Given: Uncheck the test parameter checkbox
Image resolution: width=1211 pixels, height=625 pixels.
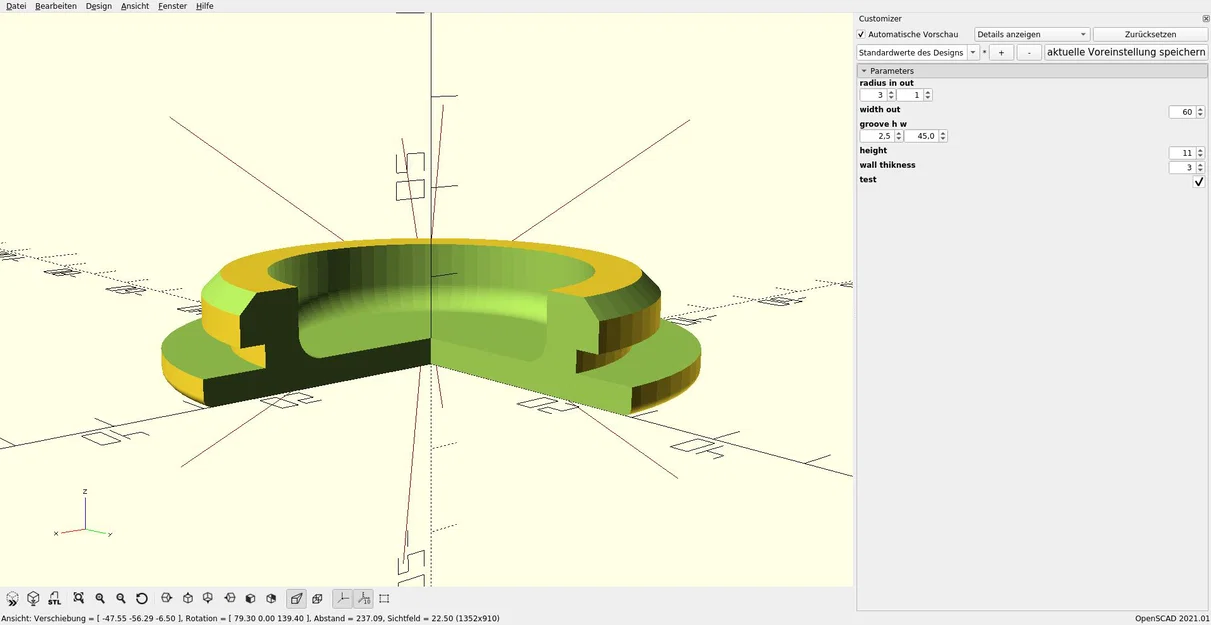Looking at the screenshot, I should (x=1199, y=181).
